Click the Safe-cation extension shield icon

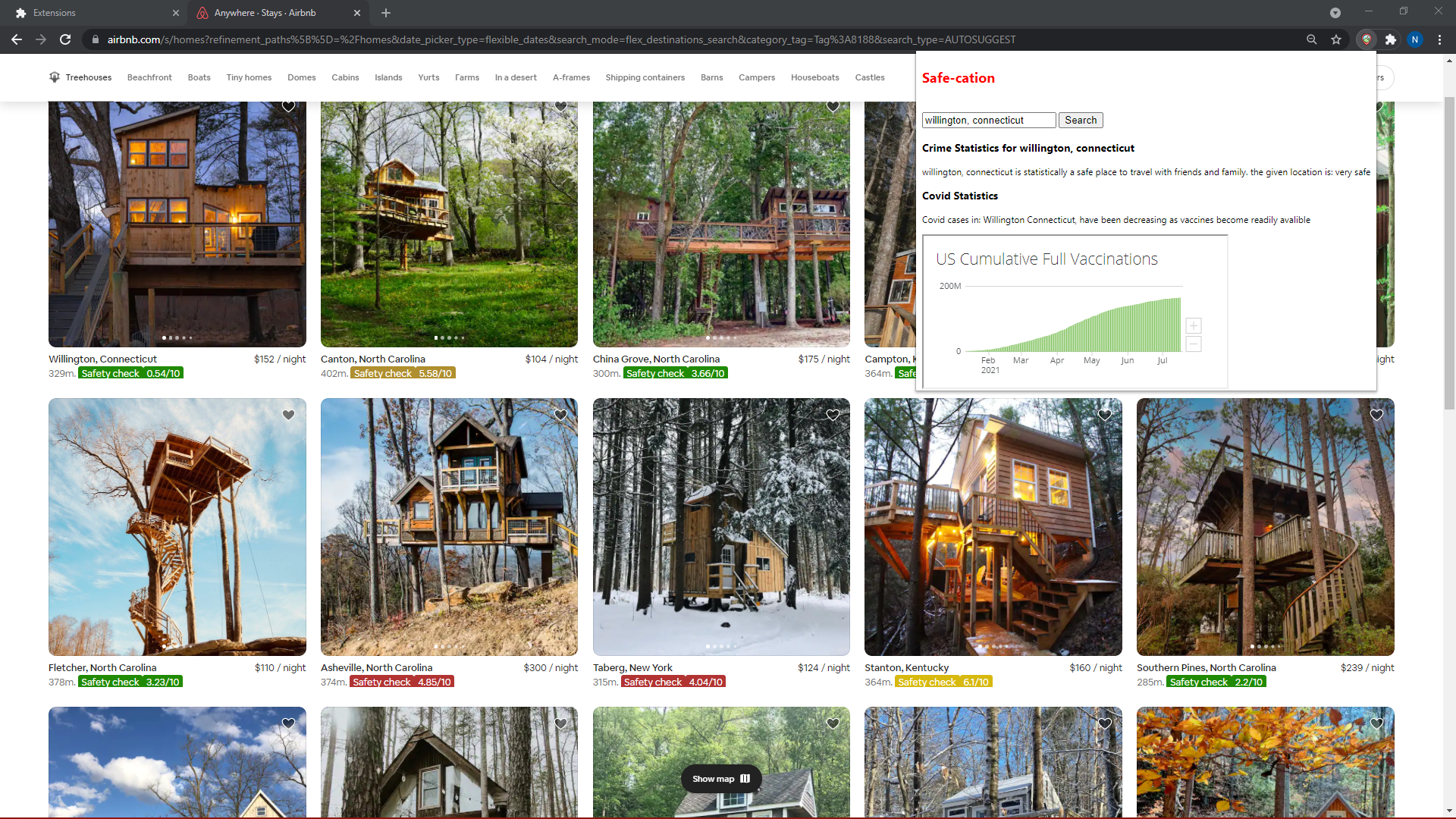coord(1366,39)
